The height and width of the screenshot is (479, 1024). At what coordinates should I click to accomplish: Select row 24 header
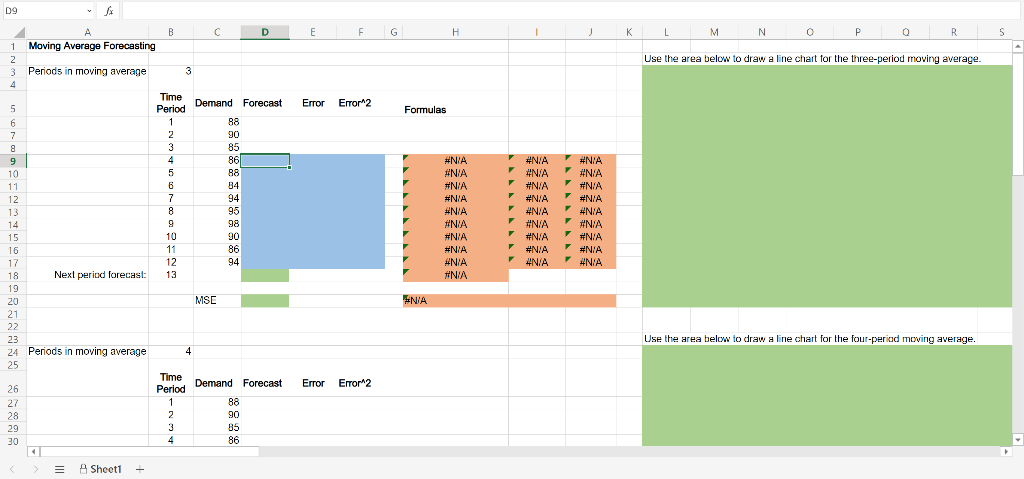pos(13,352)
